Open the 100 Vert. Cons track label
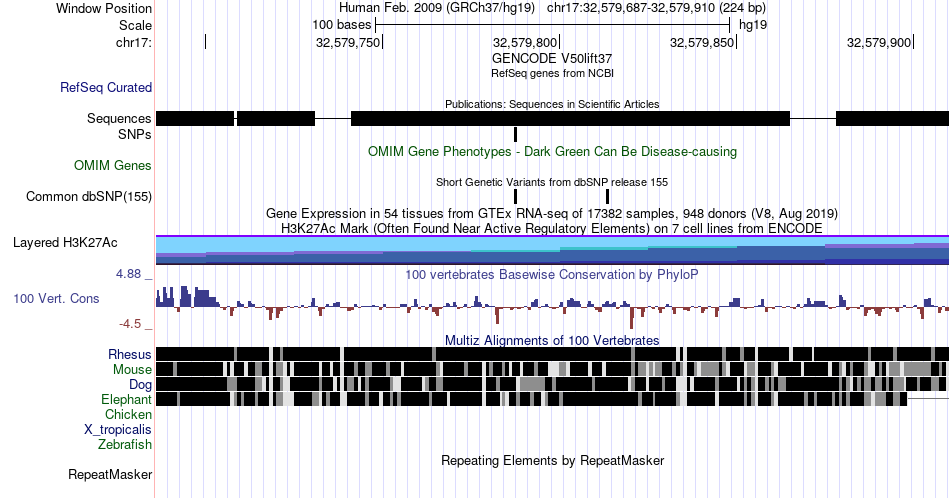This screenshot has width=950, height=498. [x=56, y=298]
